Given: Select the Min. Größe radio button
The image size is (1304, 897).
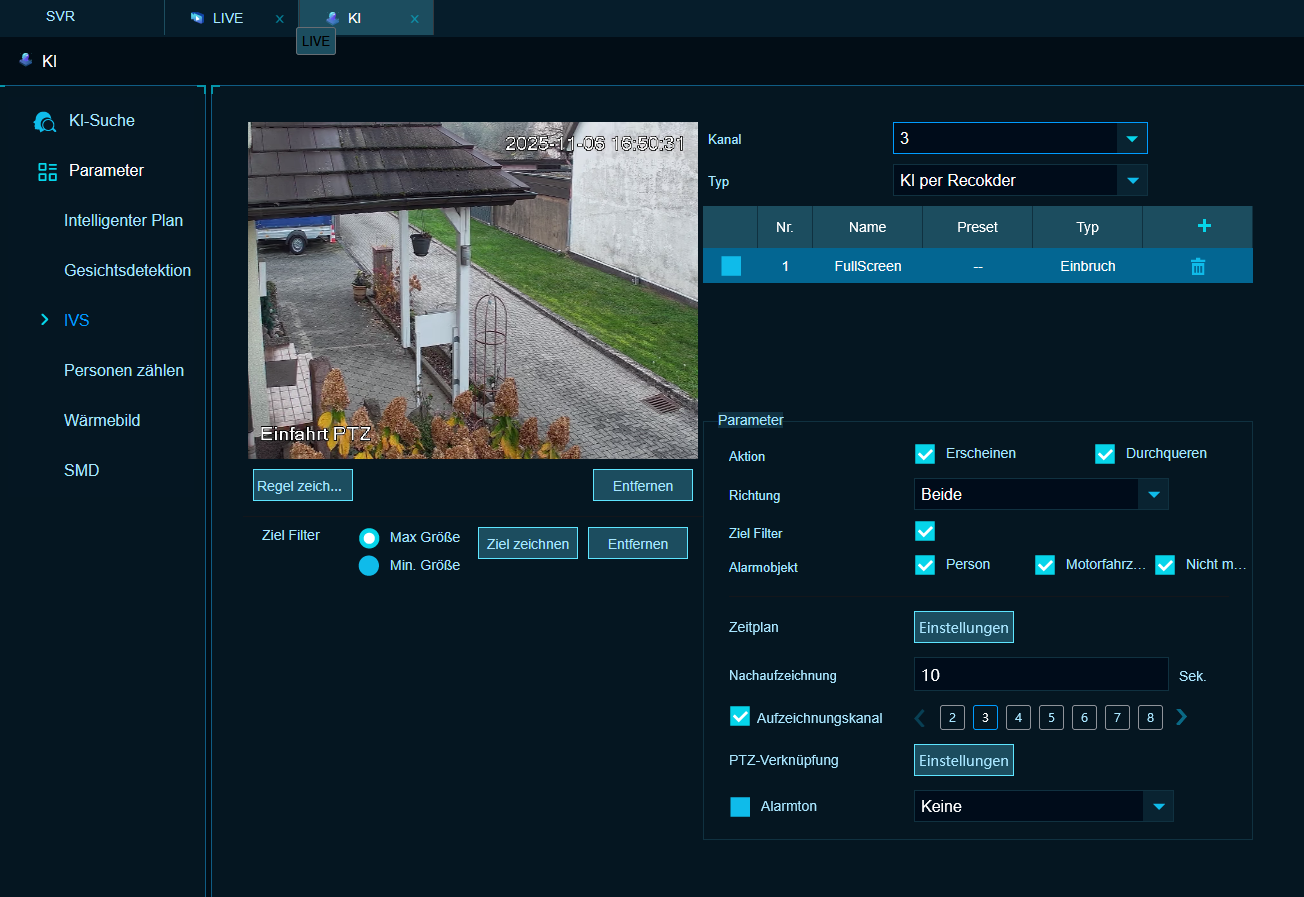Looking at the screenshot, I should [369, 566].
